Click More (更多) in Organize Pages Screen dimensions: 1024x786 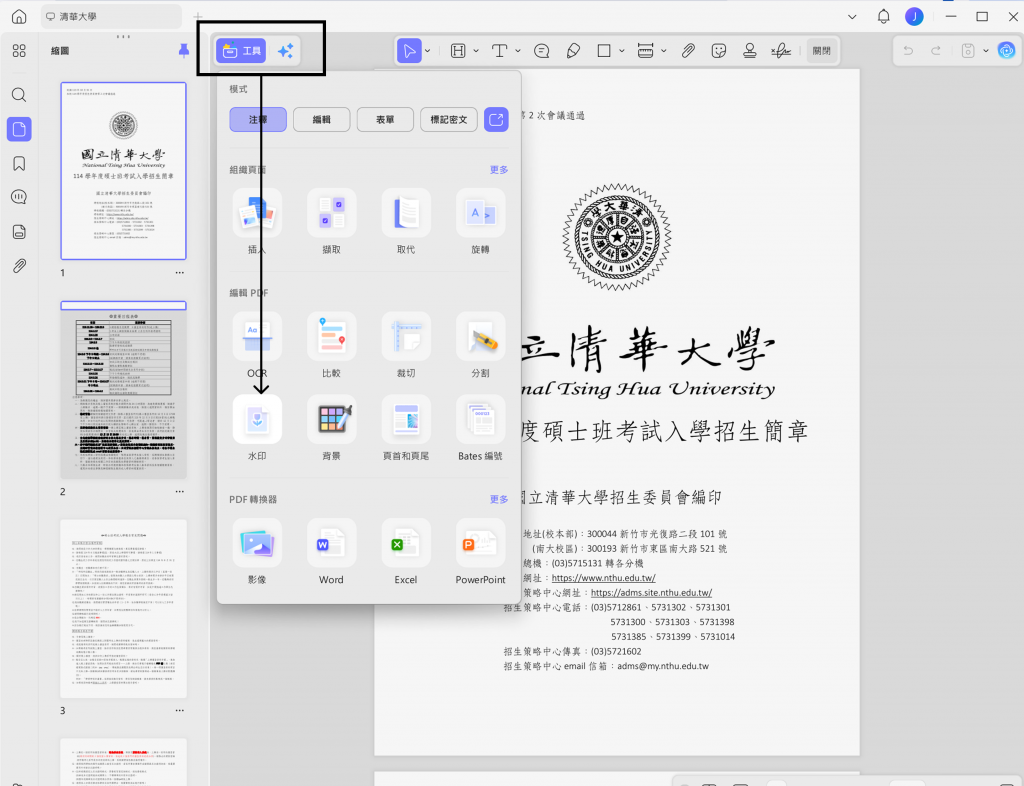[x=499, y=170]
